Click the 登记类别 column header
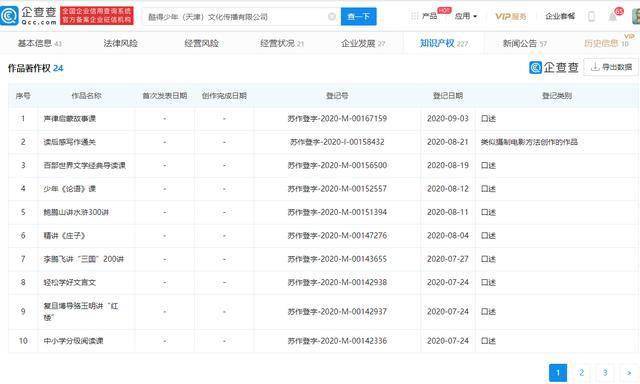Screen dimensions: 640x384 [557, 95]
